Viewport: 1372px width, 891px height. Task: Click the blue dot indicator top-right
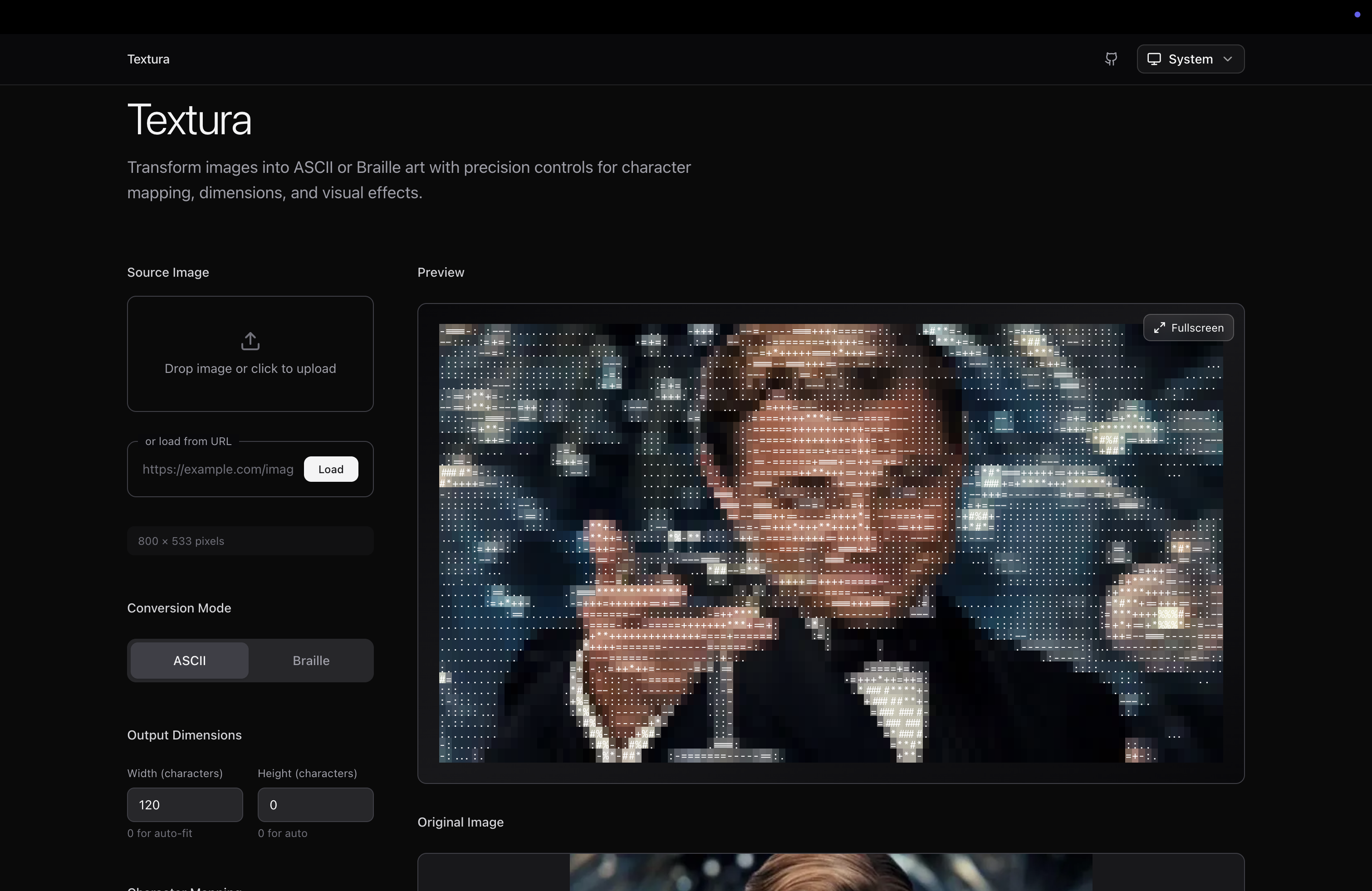pos(1357,15)
